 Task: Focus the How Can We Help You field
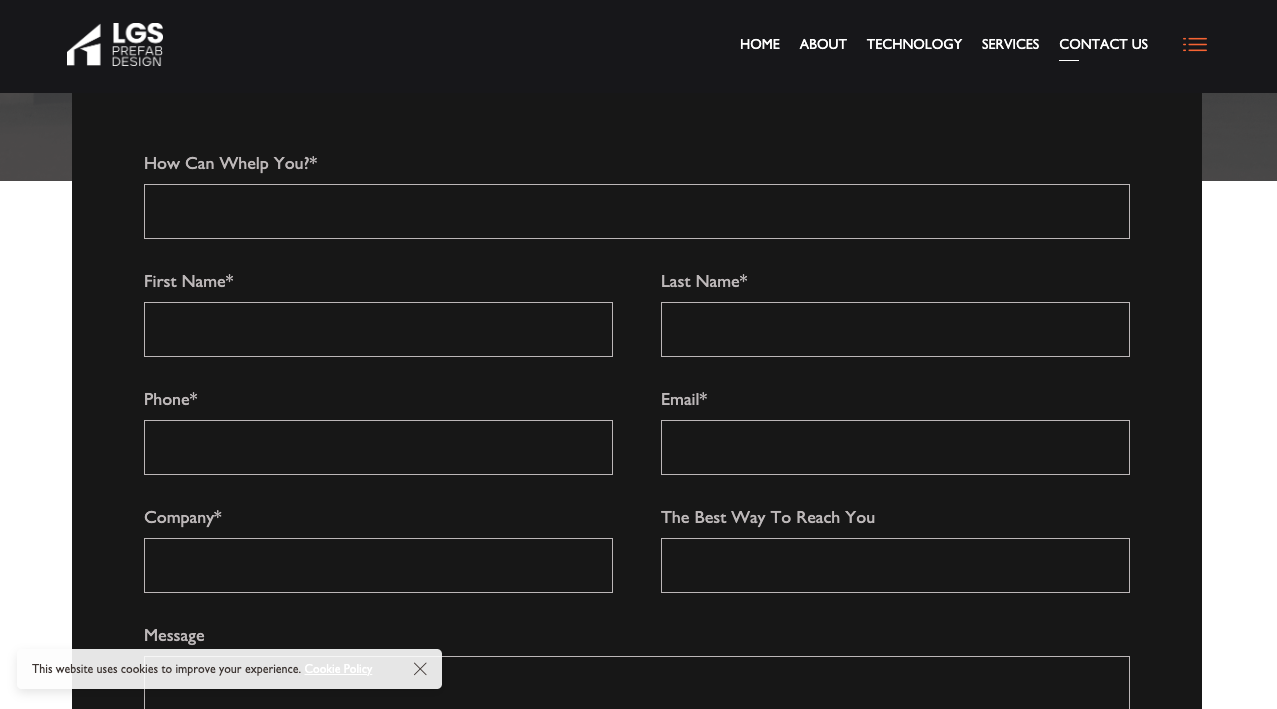[637, 211]
